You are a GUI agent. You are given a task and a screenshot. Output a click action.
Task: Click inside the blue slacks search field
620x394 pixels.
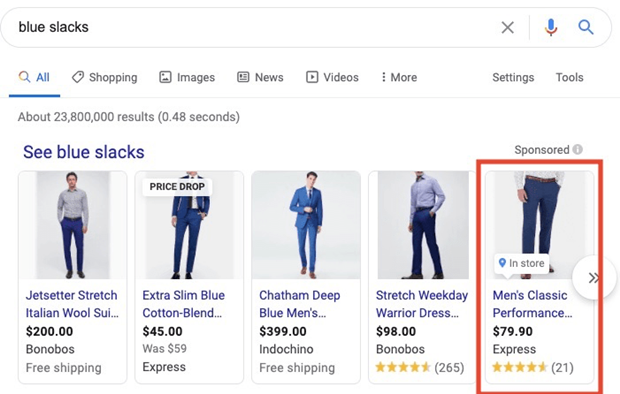(x=253, y=27)
